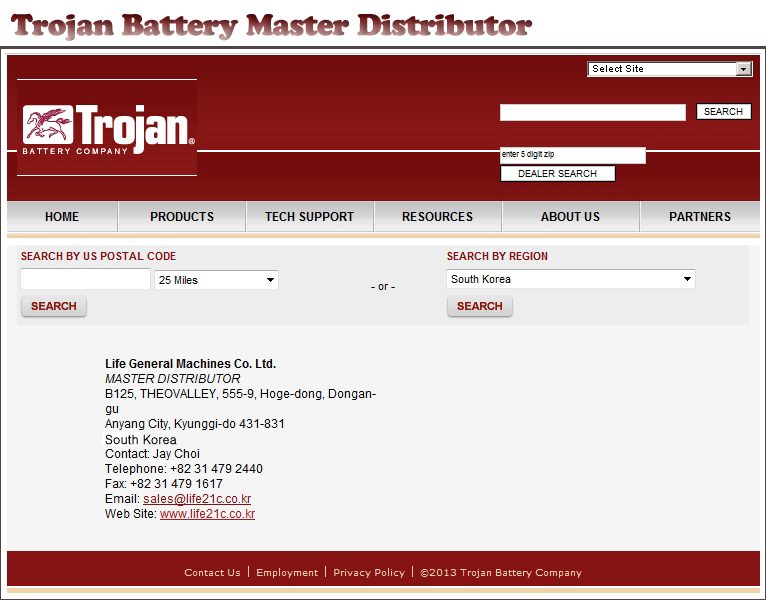
Task: Open the RESOURCES menu item
Action: pos(437,216)
